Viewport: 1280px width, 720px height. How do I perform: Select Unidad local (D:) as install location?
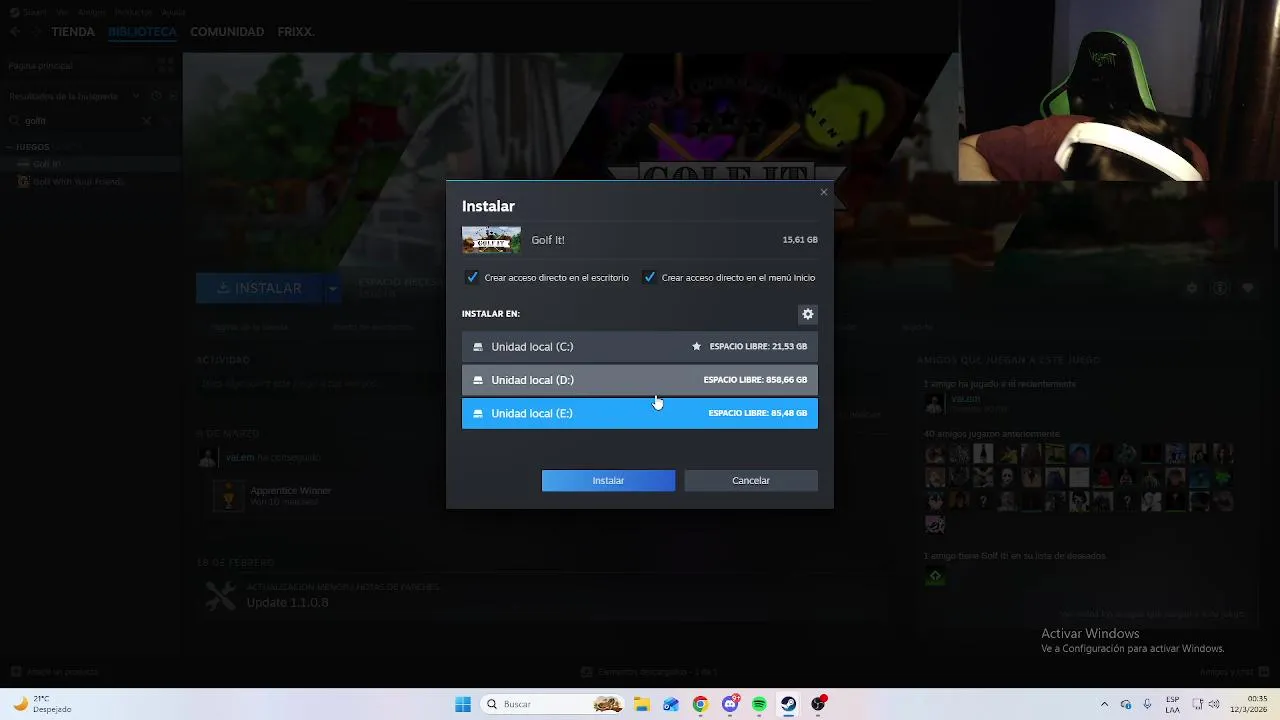(x=640, y=380)
